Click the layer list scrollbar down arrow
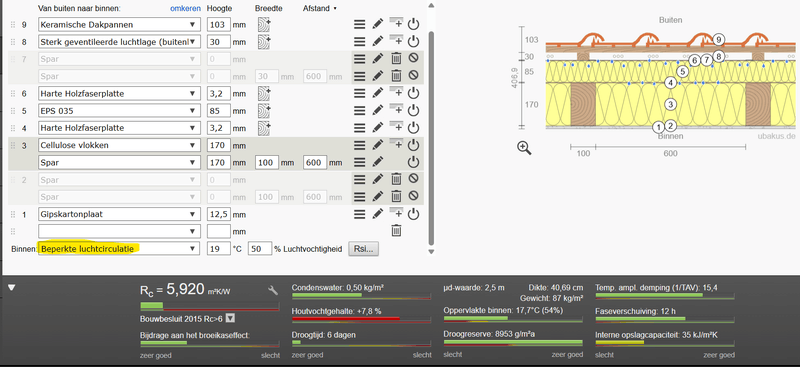 pyautogui.click(x=431, y=252)
